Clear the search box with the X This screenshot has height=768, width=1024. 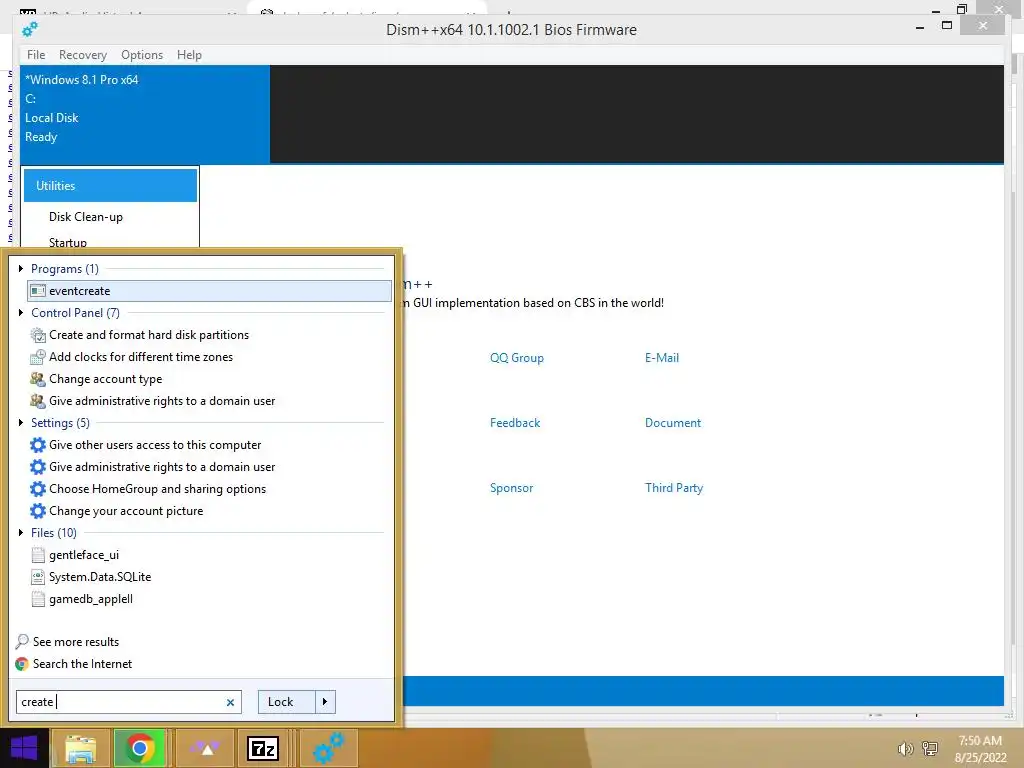point(230,703)
